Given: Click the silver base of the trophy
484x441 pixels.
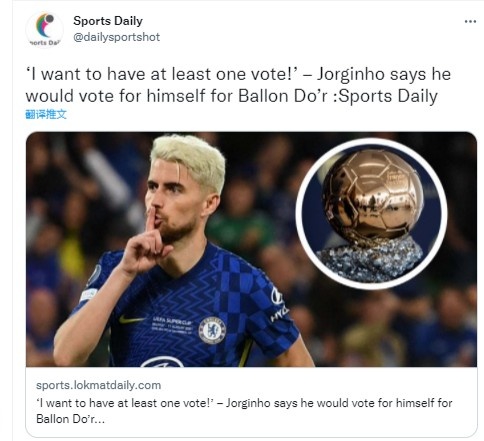Looking at the screenshot, I should (369, 260).
